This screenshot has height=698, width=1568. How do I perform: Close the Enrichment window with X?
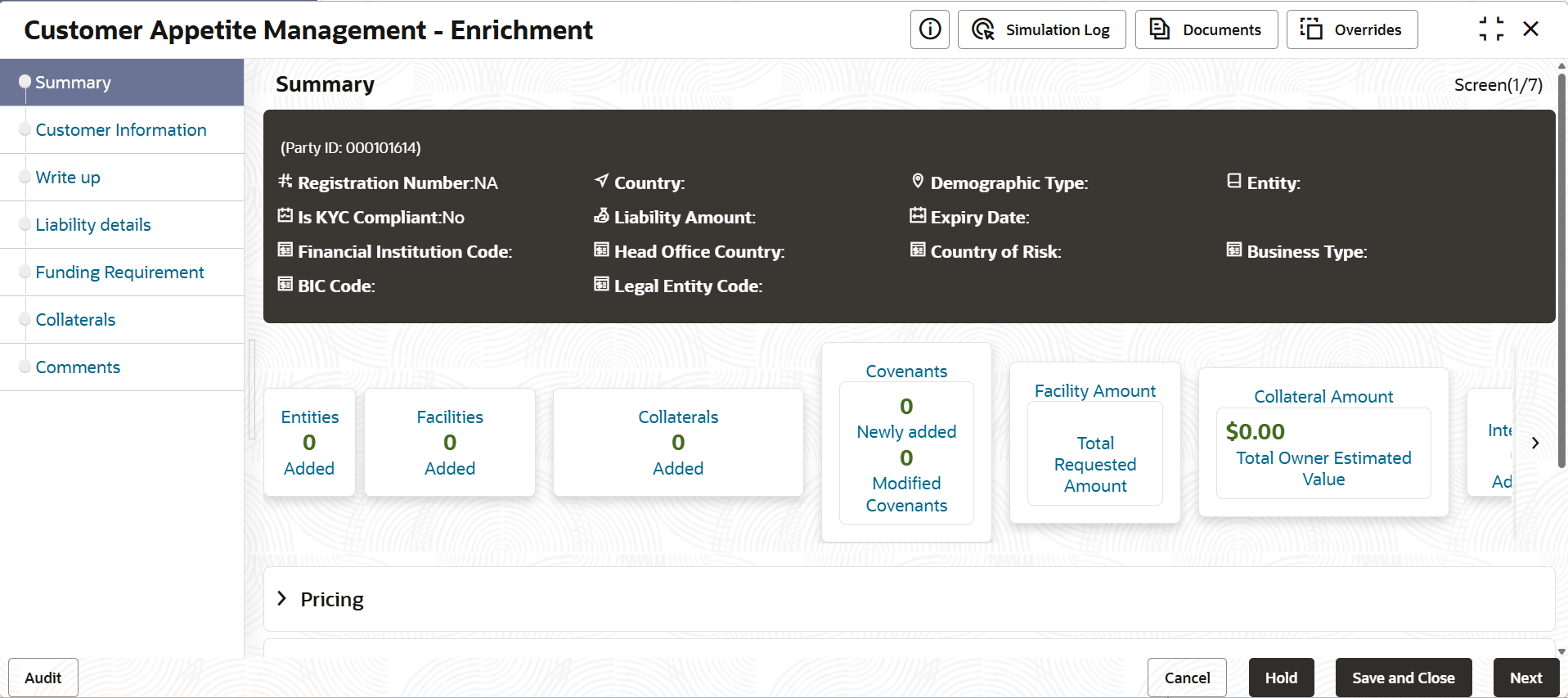[x=1531, y=29]
